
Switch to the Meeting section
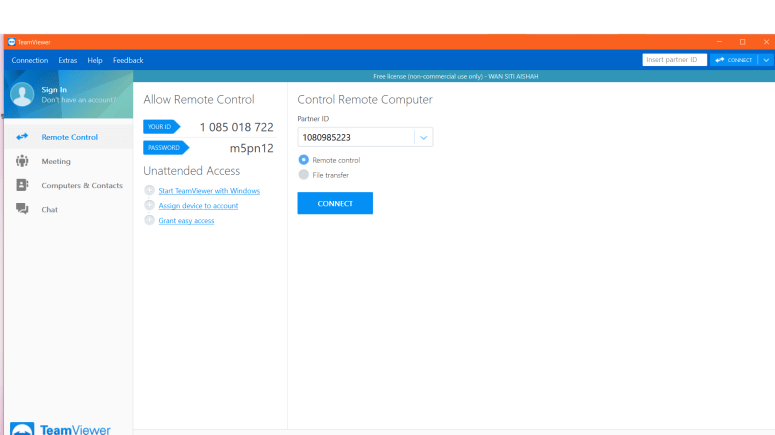tap(69, 161)
